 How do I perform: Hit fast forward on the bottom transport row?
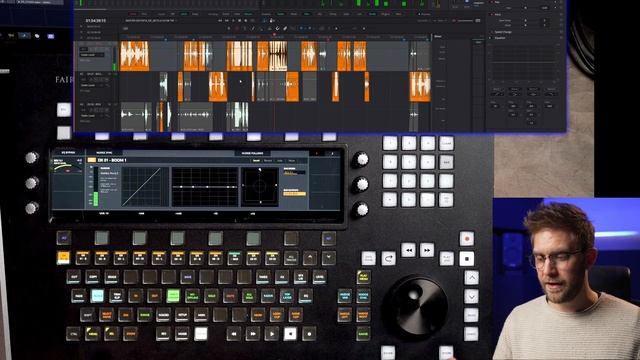253,334
